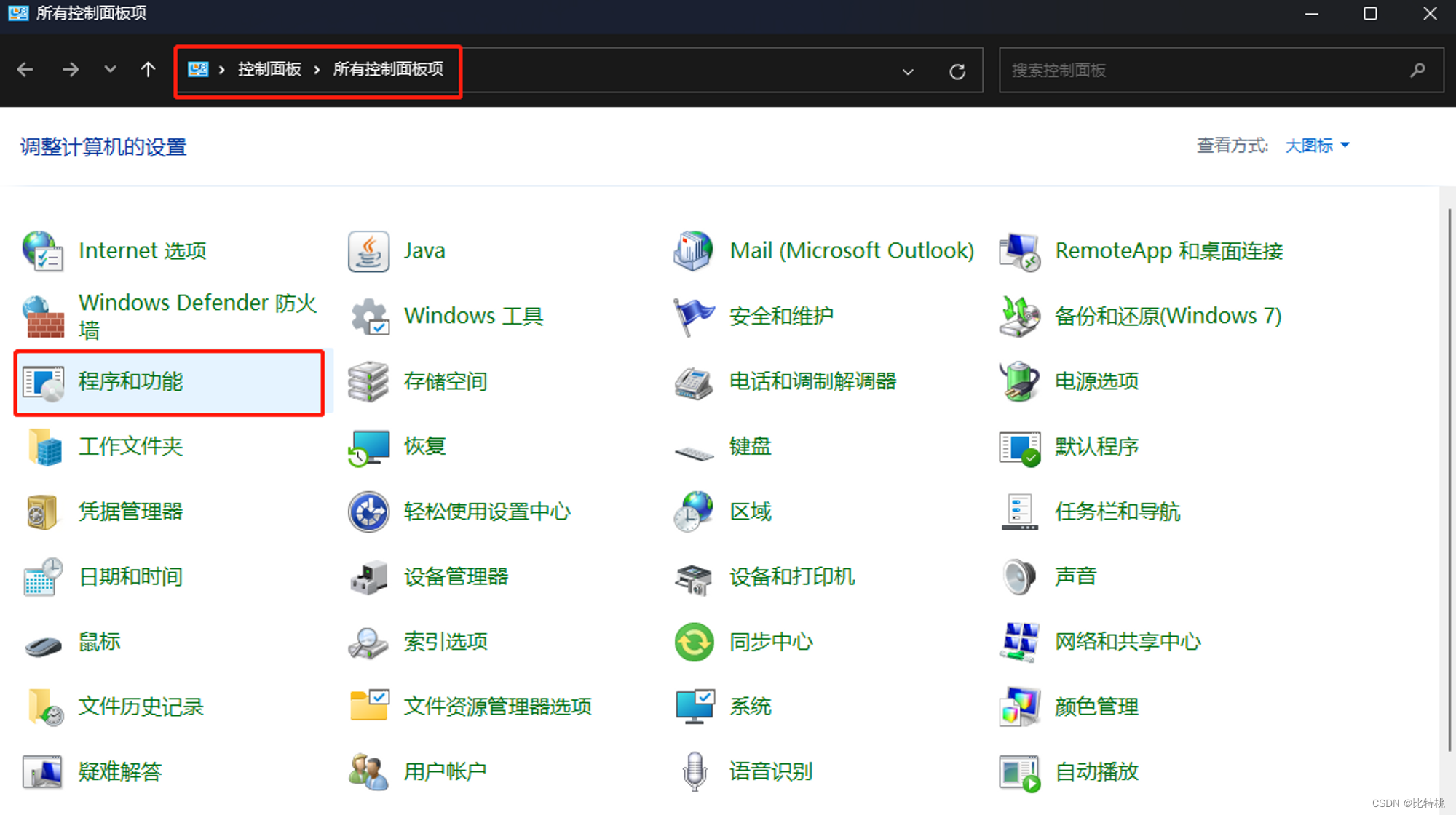Open the 设备管理器 link text
The height and width of the screenshot is (815, 1456).
pyautogui.click(x=456, y=577)
